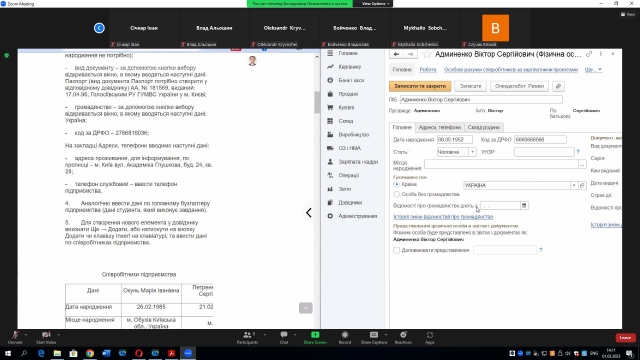Screen dimensions: 640x360
Task: Open the Zoom Apps icon
Action: 430,335
